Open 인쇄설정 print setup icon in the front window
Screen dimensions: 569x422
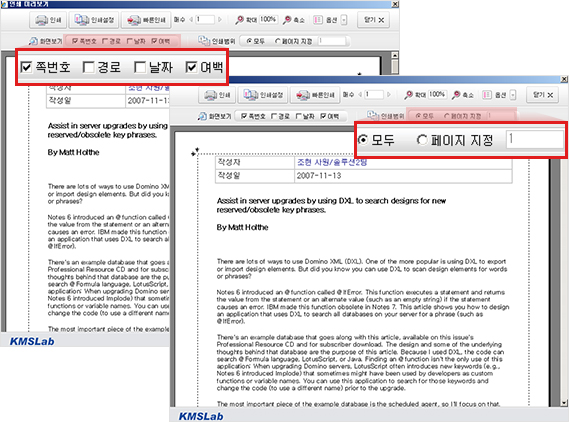(251, 95)
